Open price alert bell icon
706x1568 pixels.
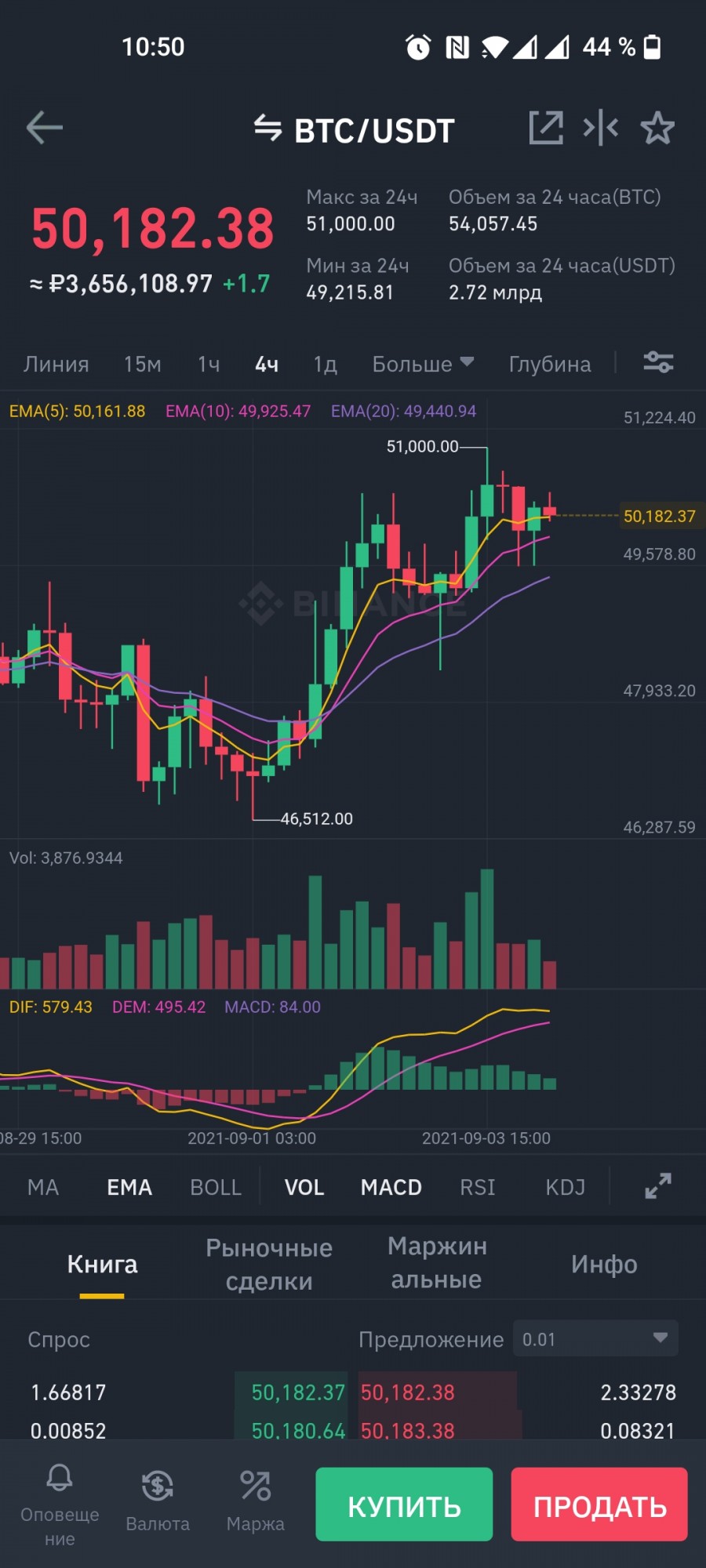(x=60, y=1479)
